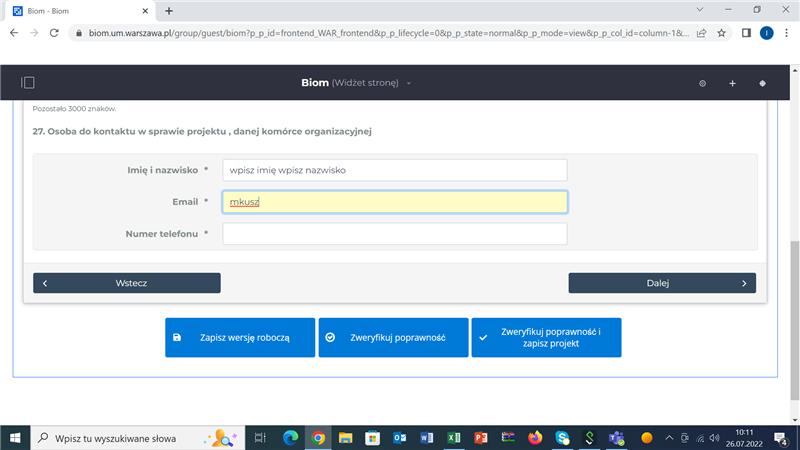
Task: Toggle the sidebar panel icon in Biom header
Action: point(28,83)
